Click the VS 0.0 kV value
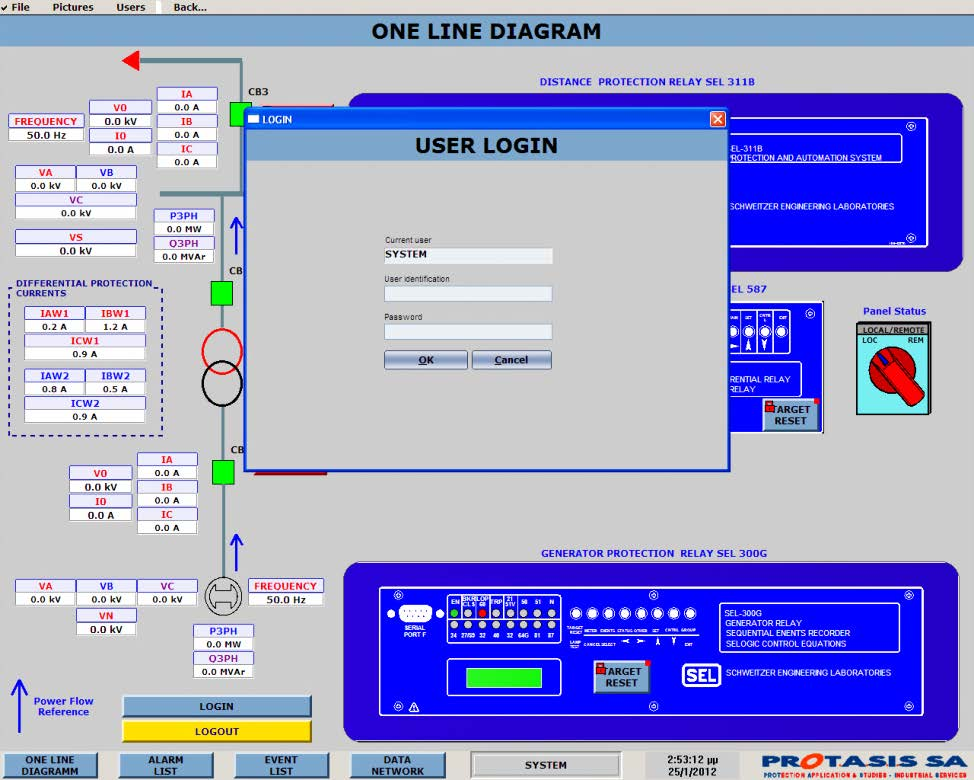The image size is (974, 780). click(76, 251)
